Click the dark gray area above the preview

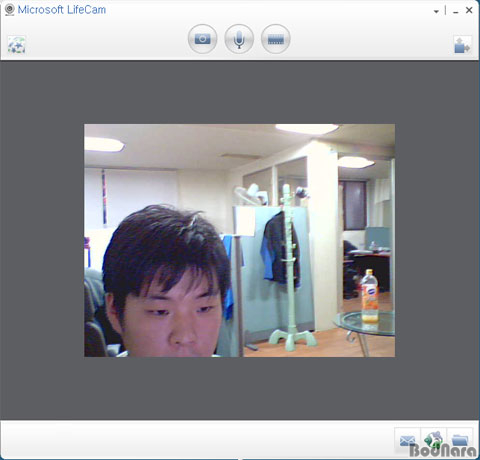pos(239,92)
